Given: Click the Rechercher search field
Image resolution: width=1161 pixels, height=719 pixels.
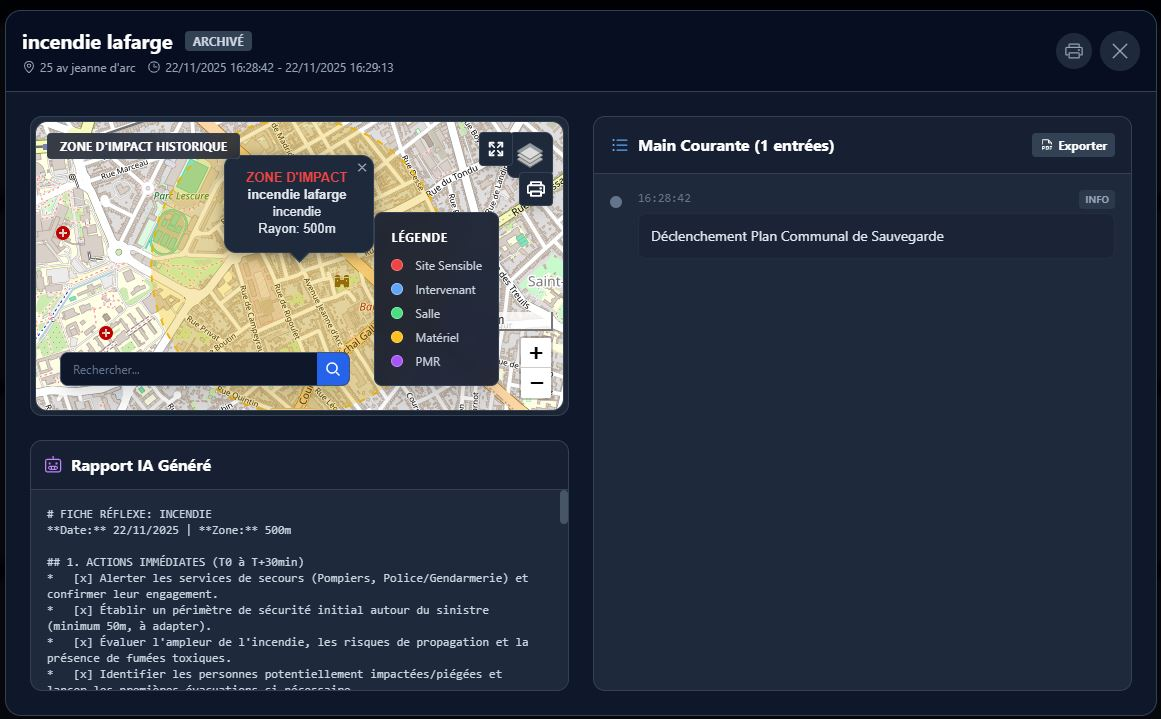Looking at the screenshot, I should point(190,369).
